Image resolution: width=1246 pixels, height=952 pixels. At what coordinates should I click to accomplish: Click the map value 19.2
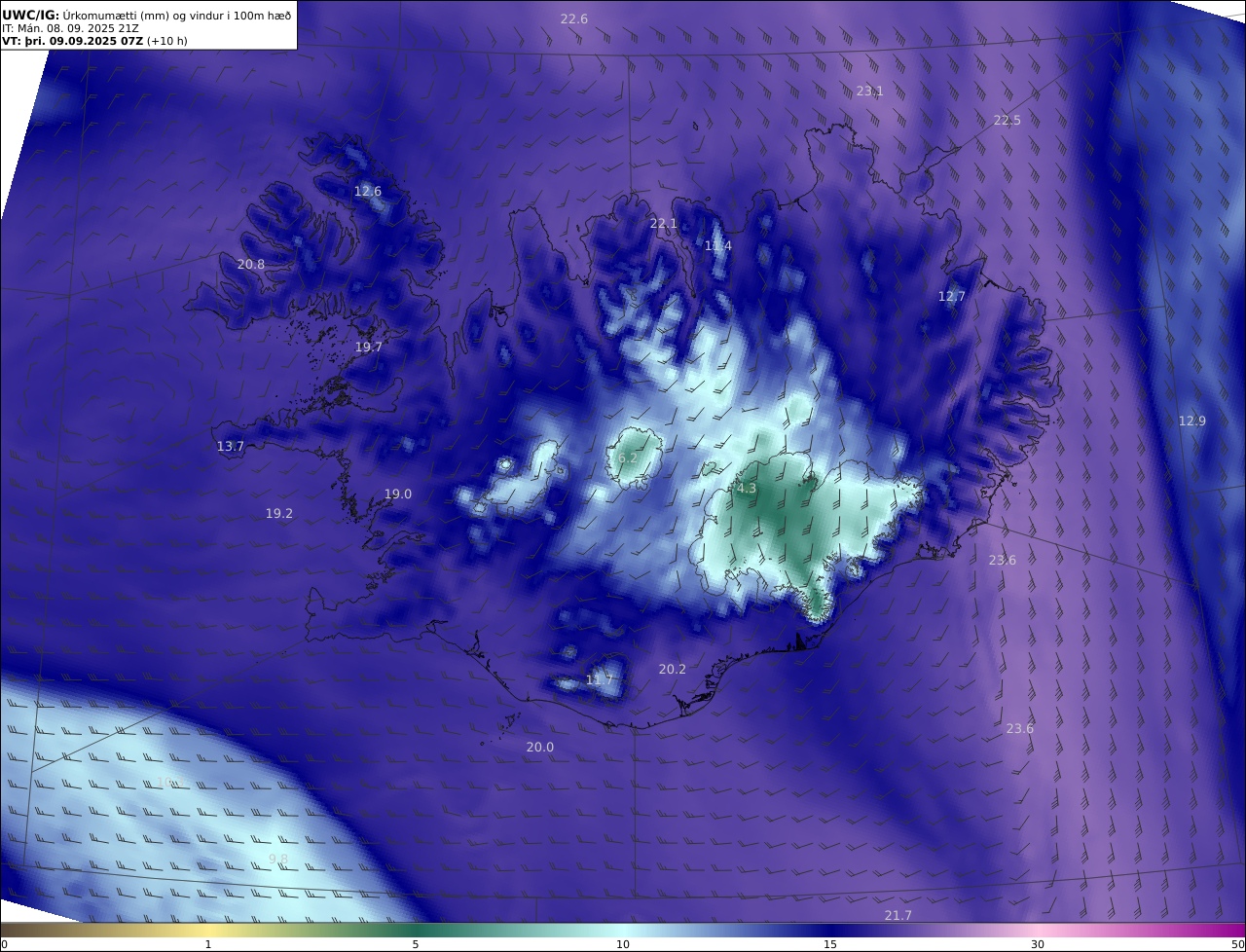click(x=279, y=514)
